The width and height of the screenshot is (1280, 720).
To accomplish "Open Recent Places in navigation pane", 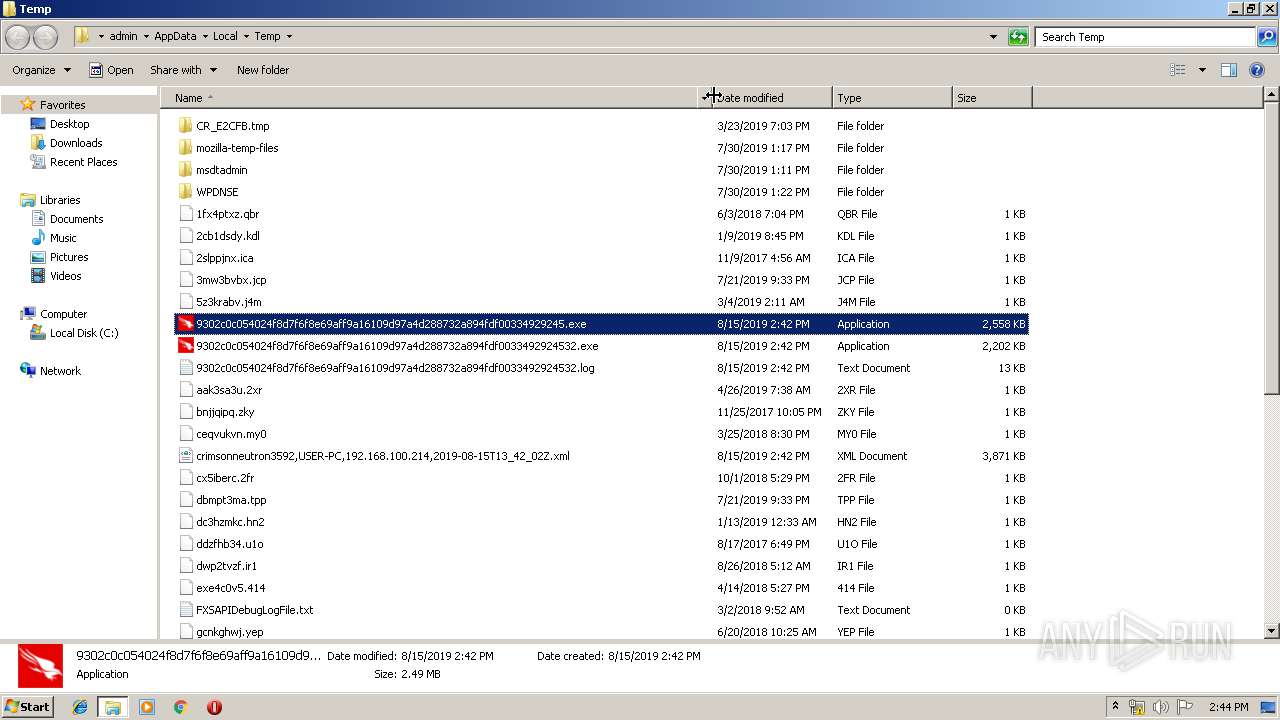I will (84, 162).
